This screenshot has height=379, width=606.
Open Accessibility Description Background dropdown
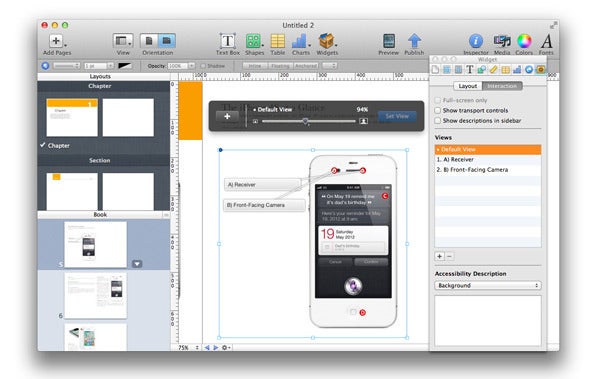pos(488,286)
